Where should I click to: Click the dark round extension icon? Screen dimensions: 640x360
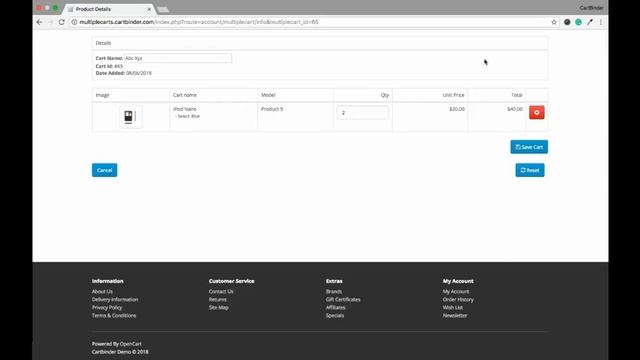tap(567, 22)
